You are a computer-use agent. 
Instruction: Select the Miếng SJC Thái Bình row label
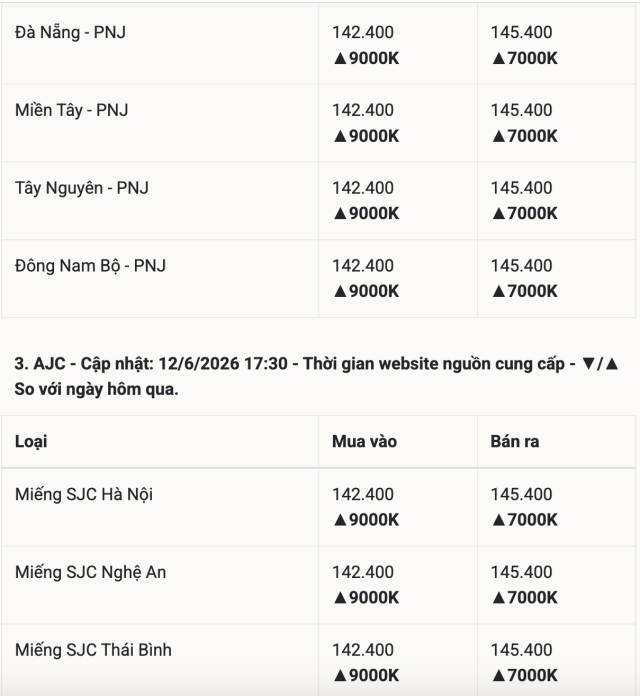point(93,650)
